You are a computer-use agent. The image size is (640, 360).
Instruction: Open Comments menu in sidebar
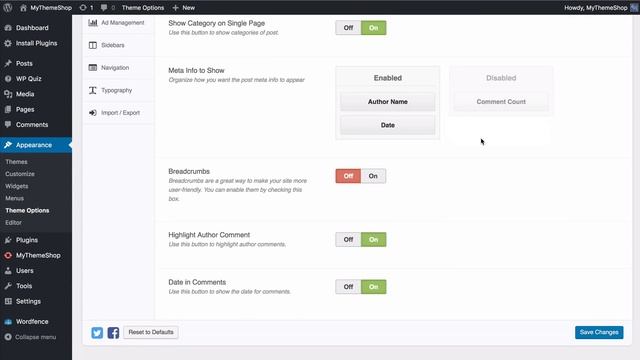click(32, 125)
